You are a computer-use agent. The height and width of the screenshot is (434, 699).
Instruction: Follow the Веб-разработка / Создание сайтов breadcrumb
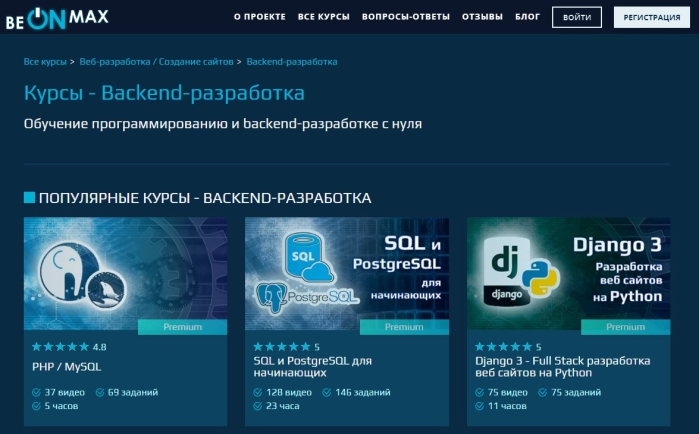[156, 62]
